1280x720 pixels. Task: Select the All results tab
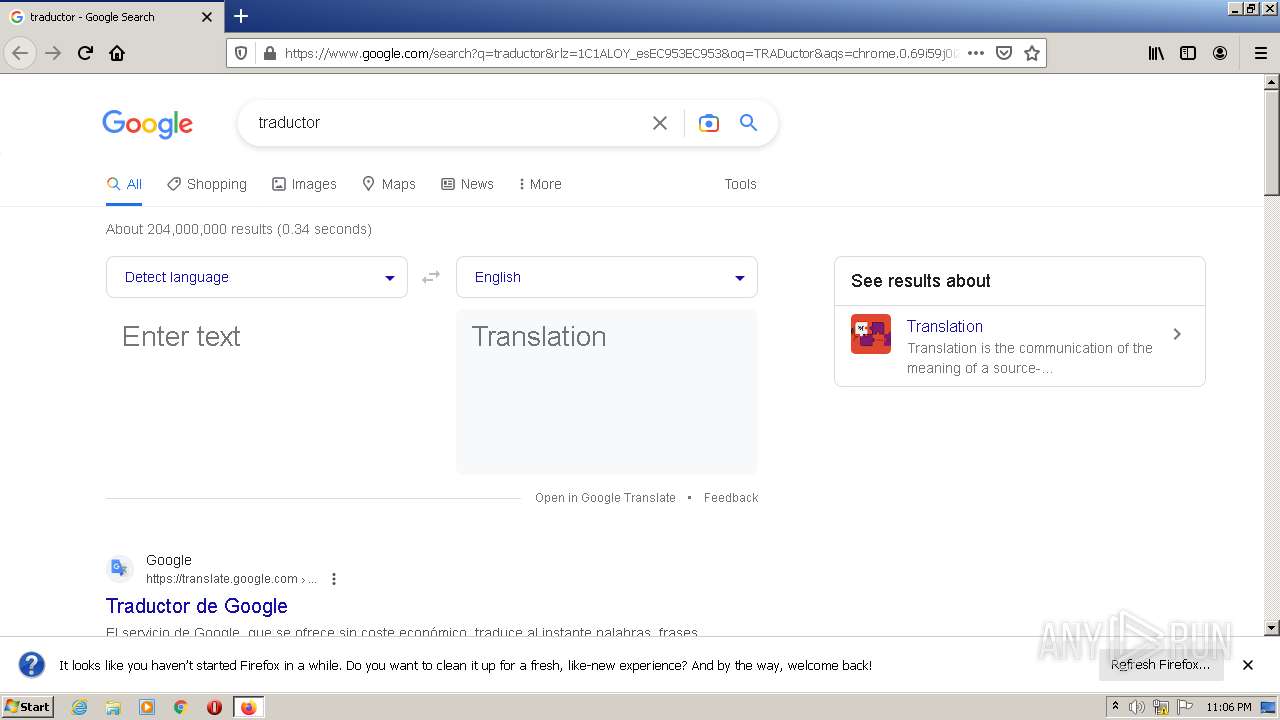pos(125,184)
